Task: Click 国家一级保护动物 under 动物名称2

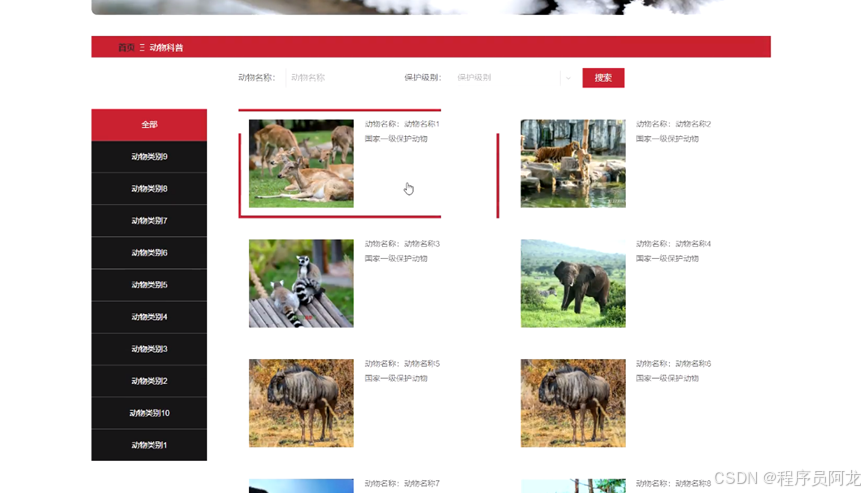Action: pyautogui.click(x=668, y=139)
